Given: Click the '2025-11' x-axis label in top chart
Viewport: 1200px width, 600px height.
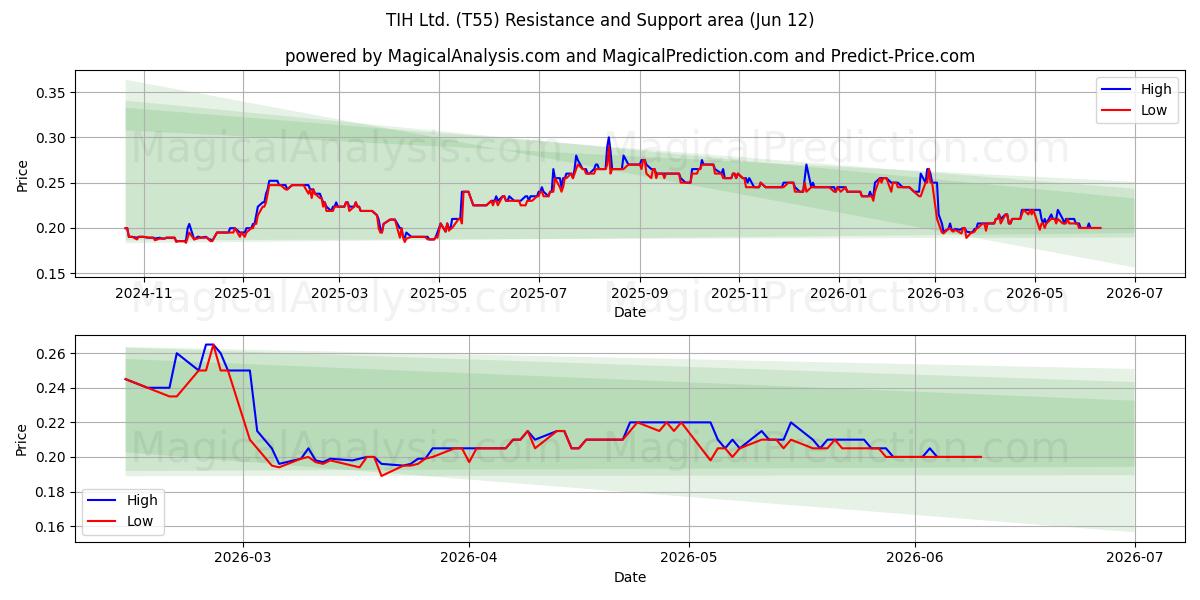Looking at the screenshot, I should tap(740, 293).
